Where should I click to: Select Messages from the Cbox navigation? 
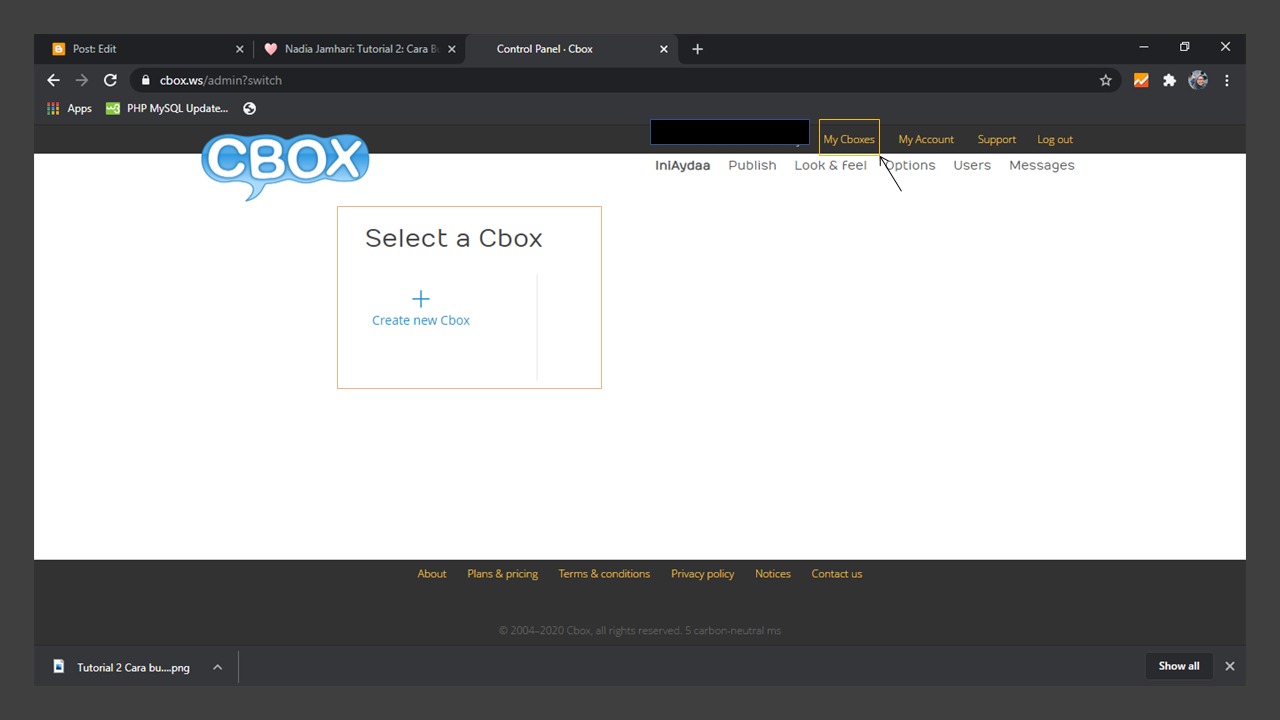tap(1041, 165)
